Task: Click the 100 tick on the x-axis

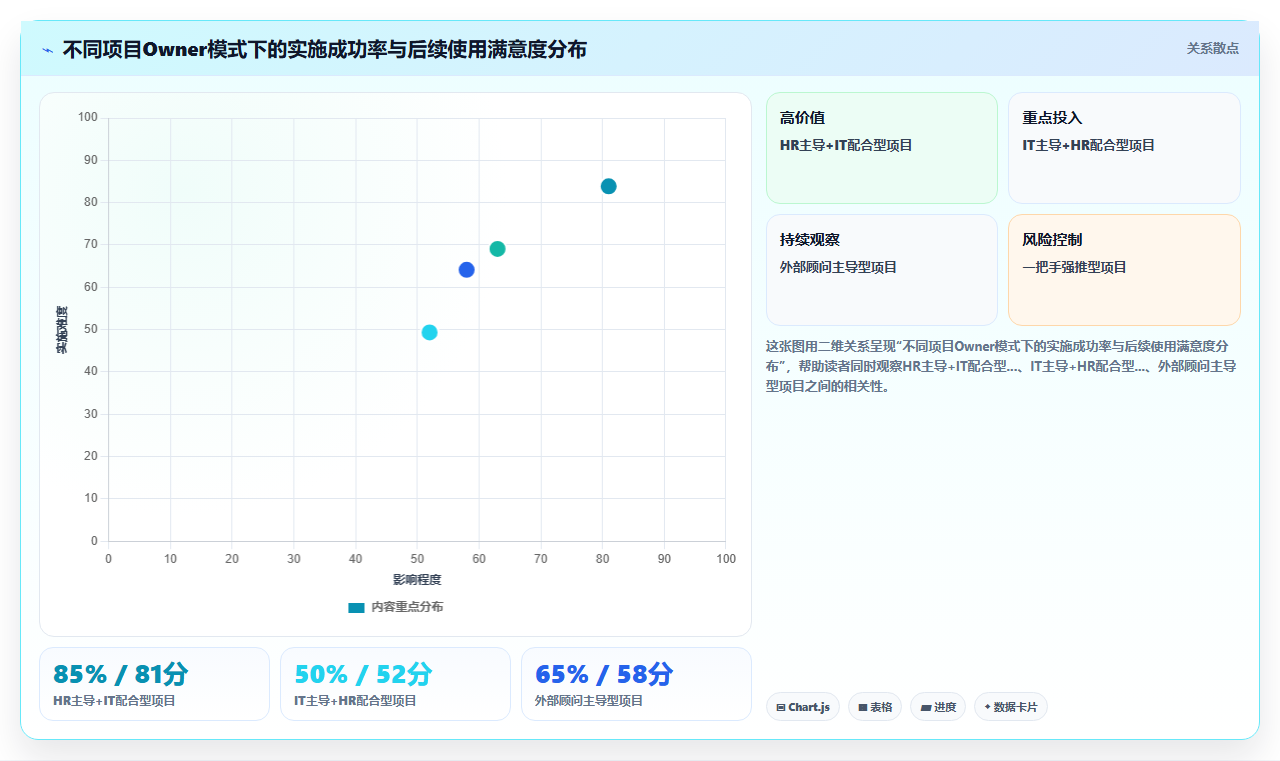Action: point(726,558)
